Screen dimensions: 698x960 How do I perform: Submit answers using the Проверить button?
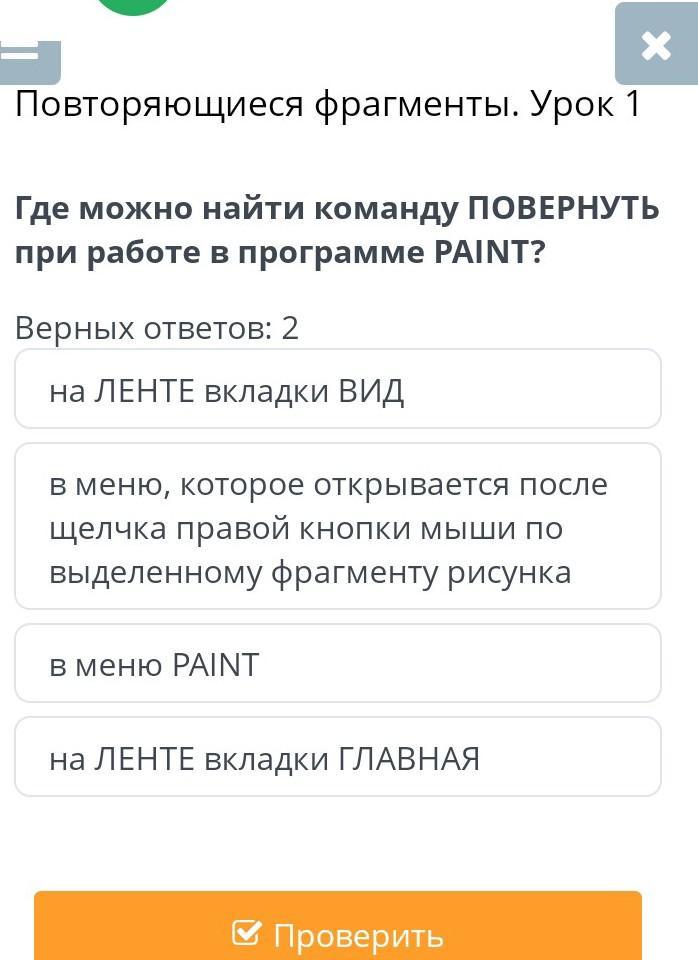[x=338, y=926]
